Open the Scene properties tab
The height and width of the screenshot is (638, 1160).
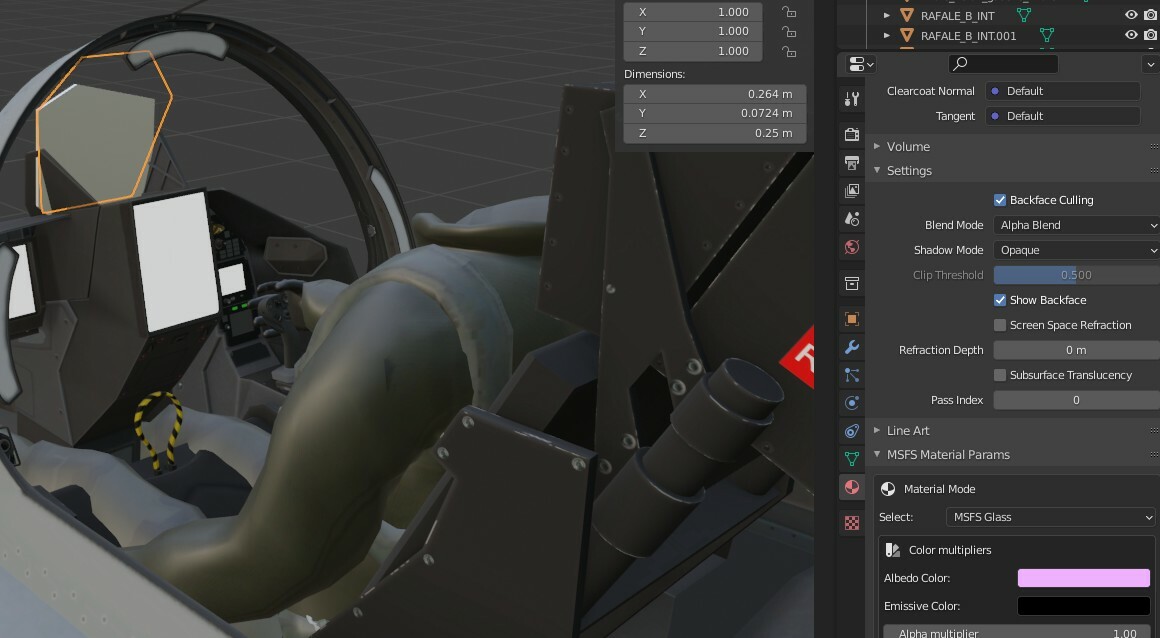coord(852,219)
